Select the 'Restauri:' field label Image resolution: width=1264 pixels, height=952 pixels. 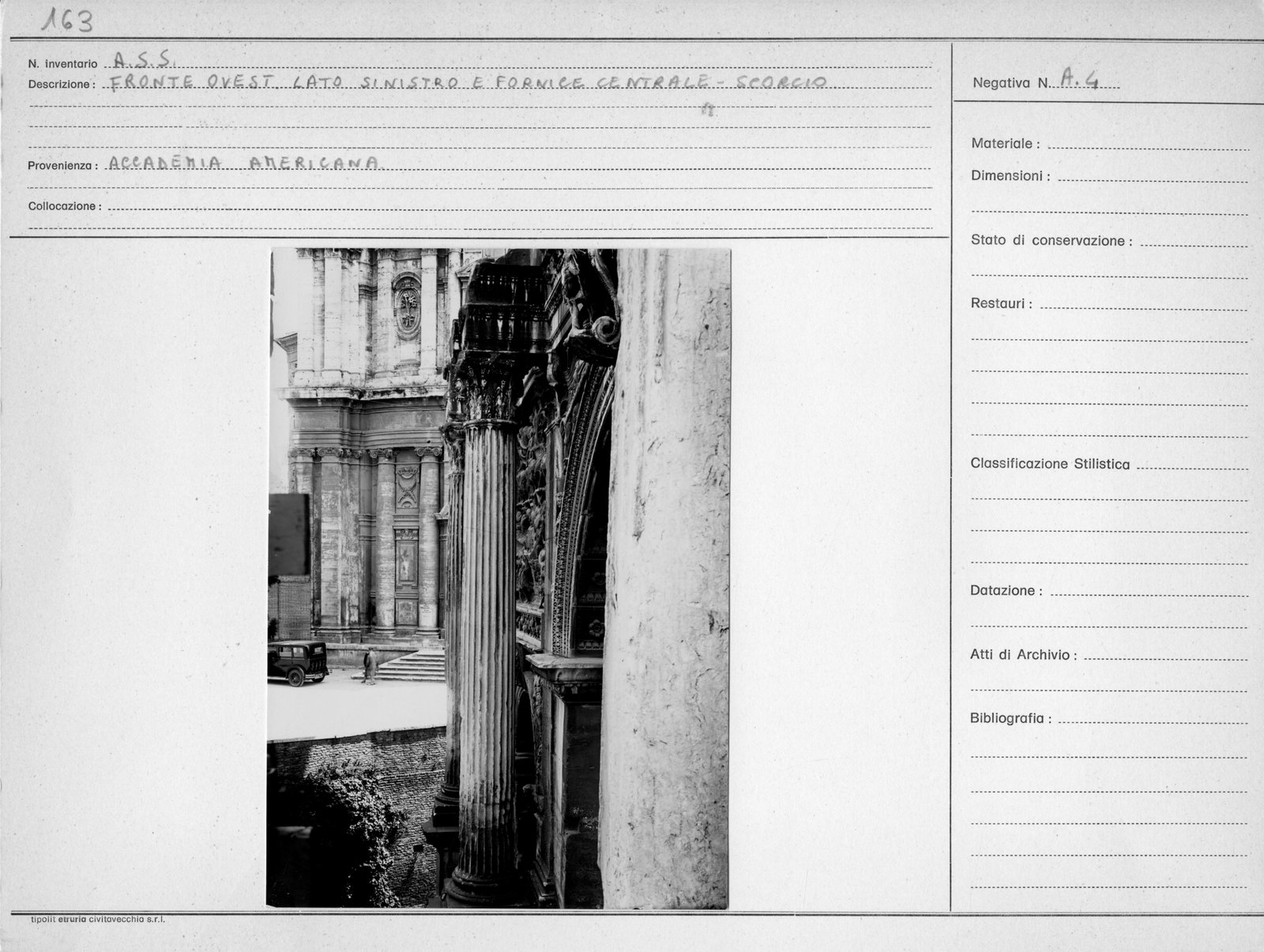[1001, 303]
